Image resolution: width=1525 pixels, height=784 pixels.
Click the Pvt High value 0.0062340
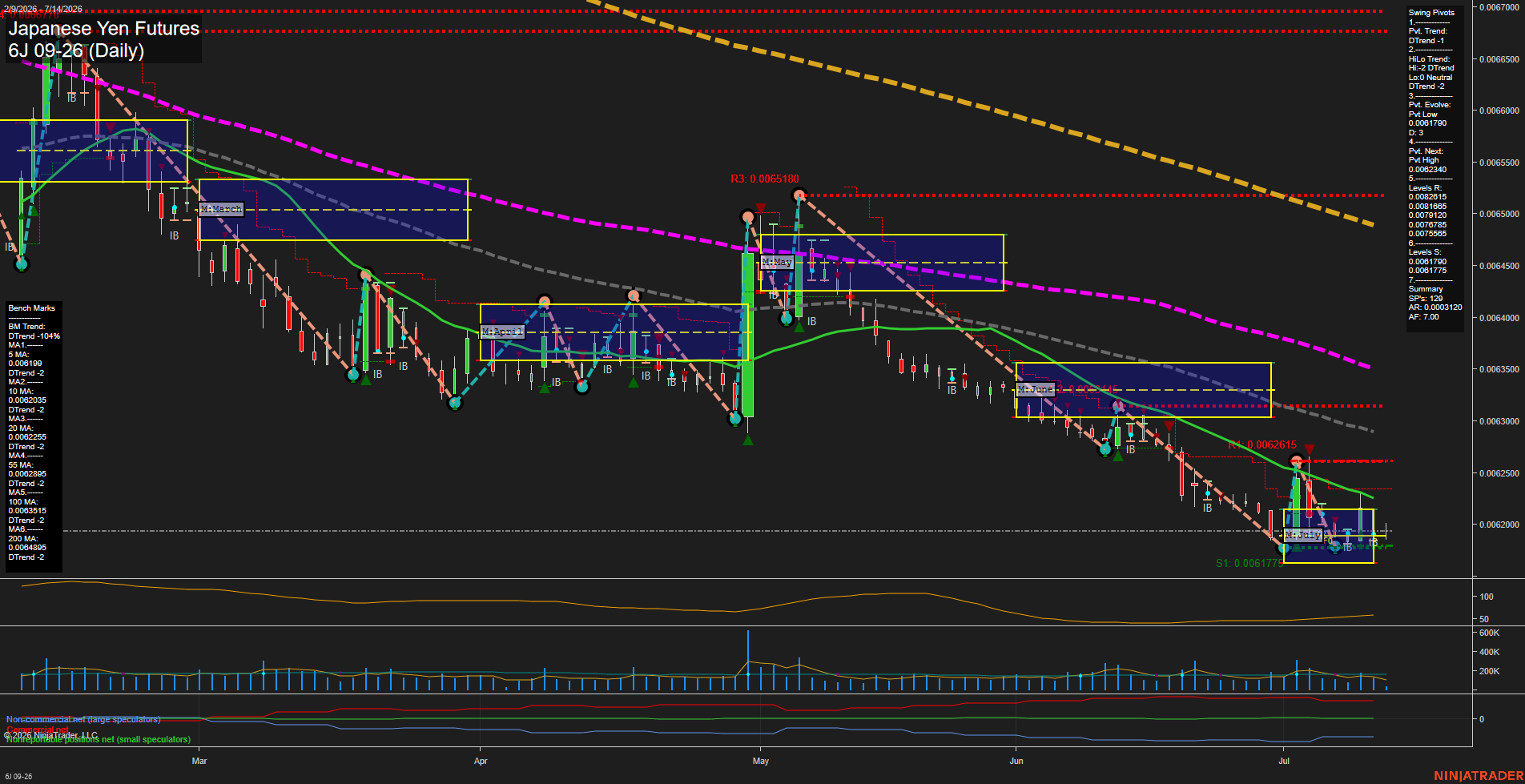tap(1428, 170)
